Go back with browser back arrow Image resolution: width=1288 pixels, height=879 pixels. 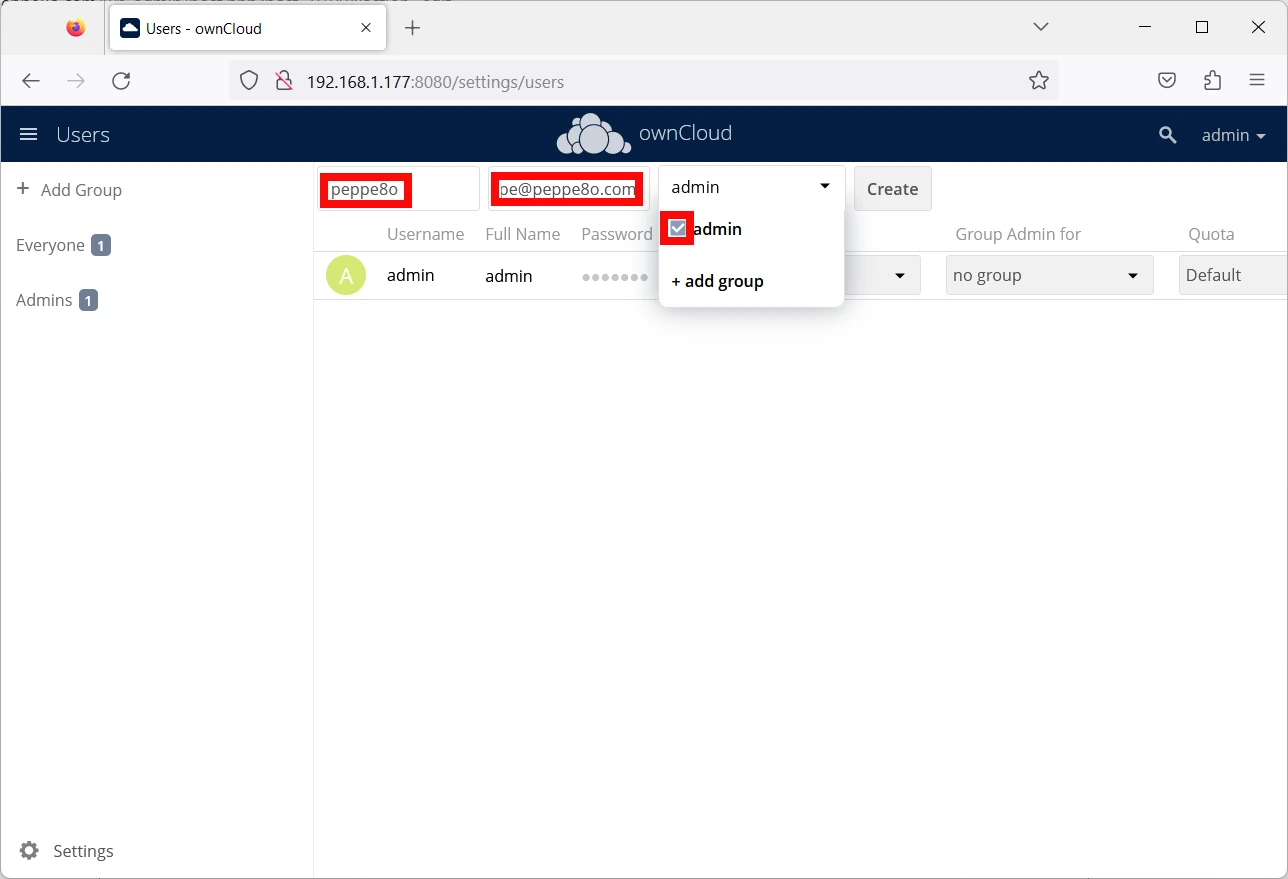[31, 81]
